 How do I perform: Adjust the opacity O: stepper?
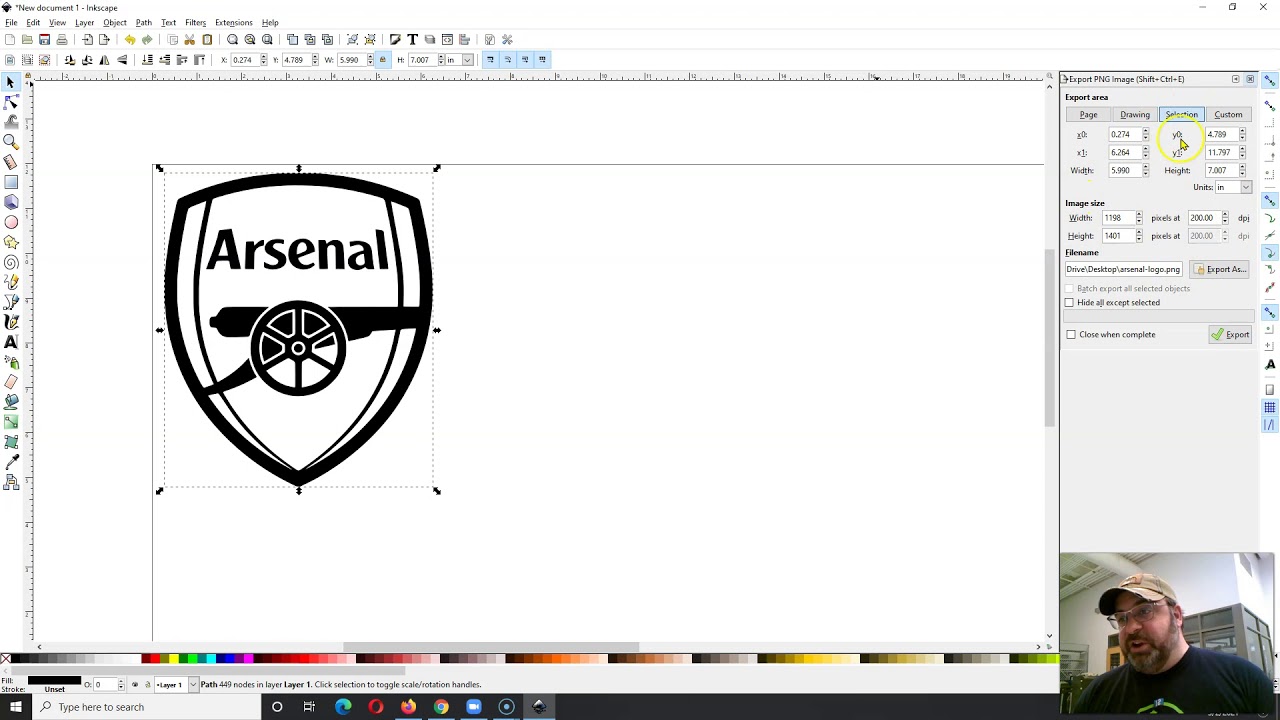[121, 685]
